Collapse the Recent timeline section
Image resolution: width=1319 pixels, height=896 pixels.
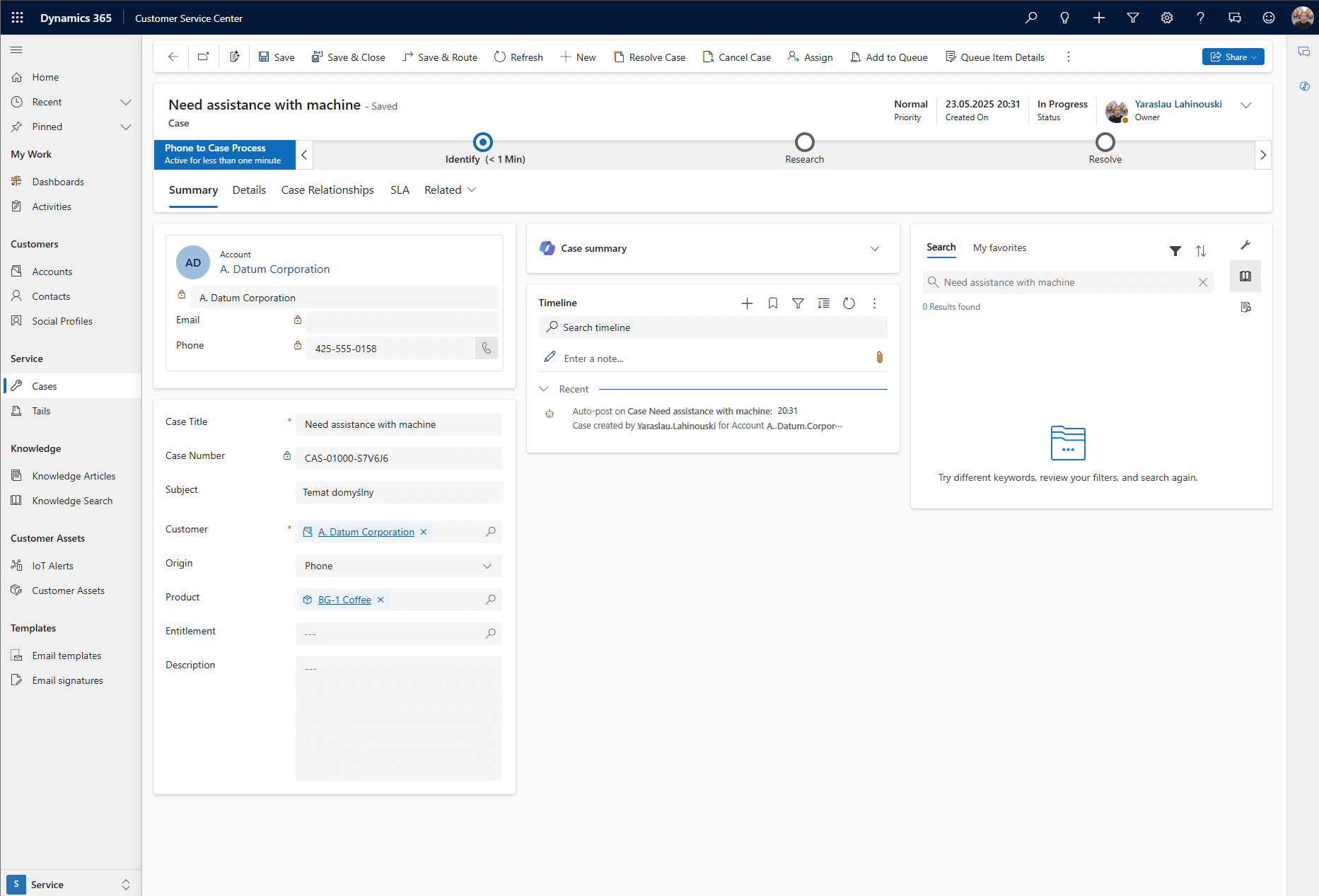tap(544, 389)
